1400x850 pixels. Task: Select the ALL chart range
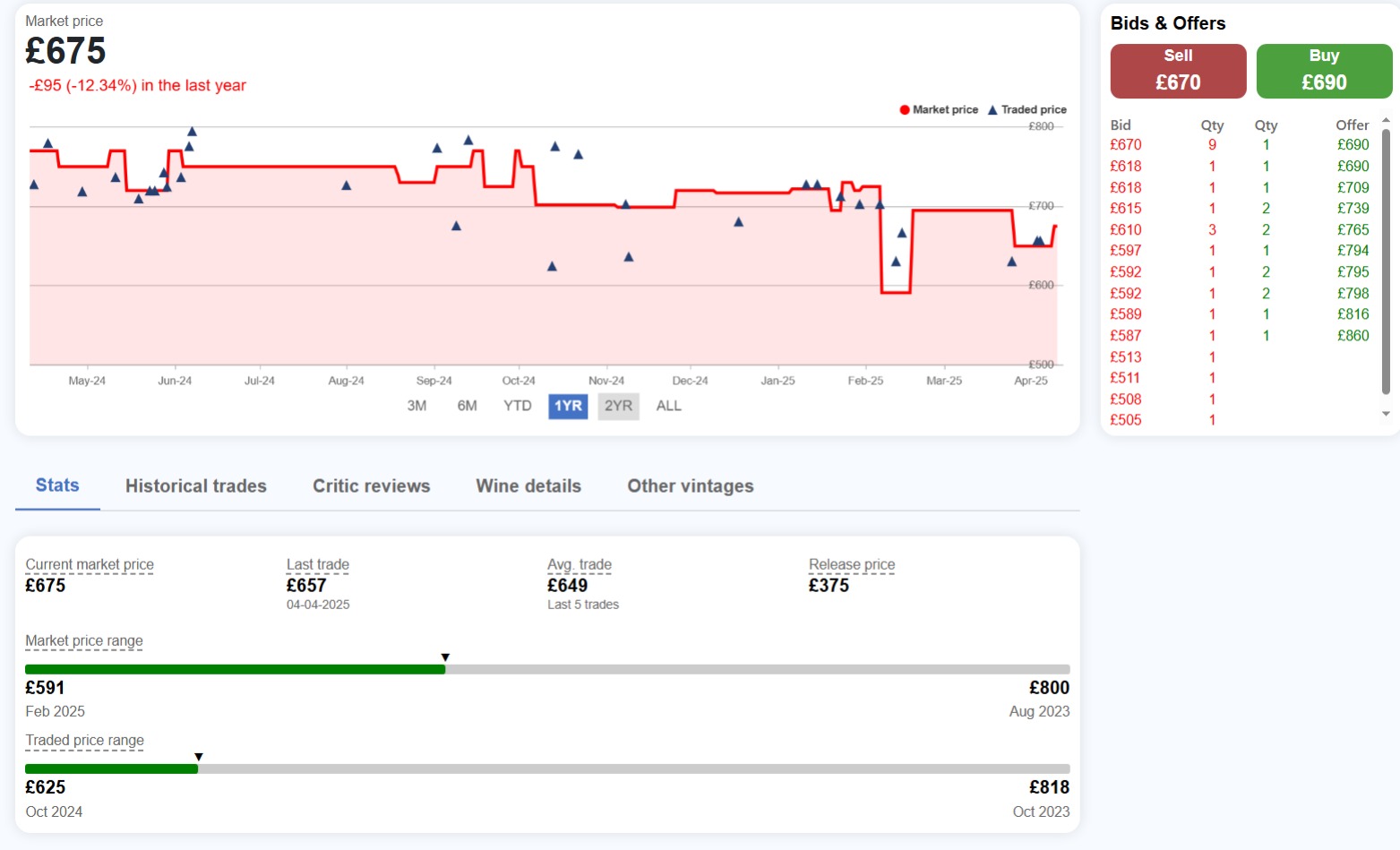(668, 406)
